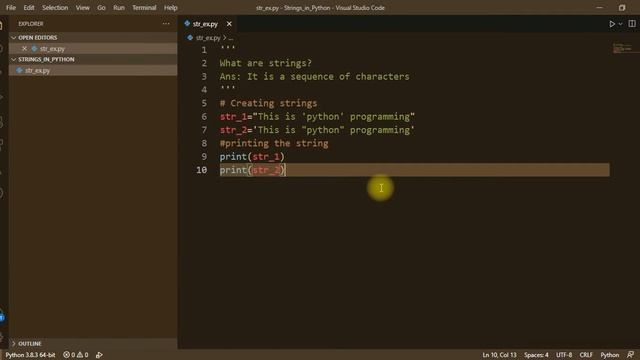Image resolution: width=640 pixels, height=360 pixels.
Task: Click the '#printing the string' comment
Action: (274, 143)
